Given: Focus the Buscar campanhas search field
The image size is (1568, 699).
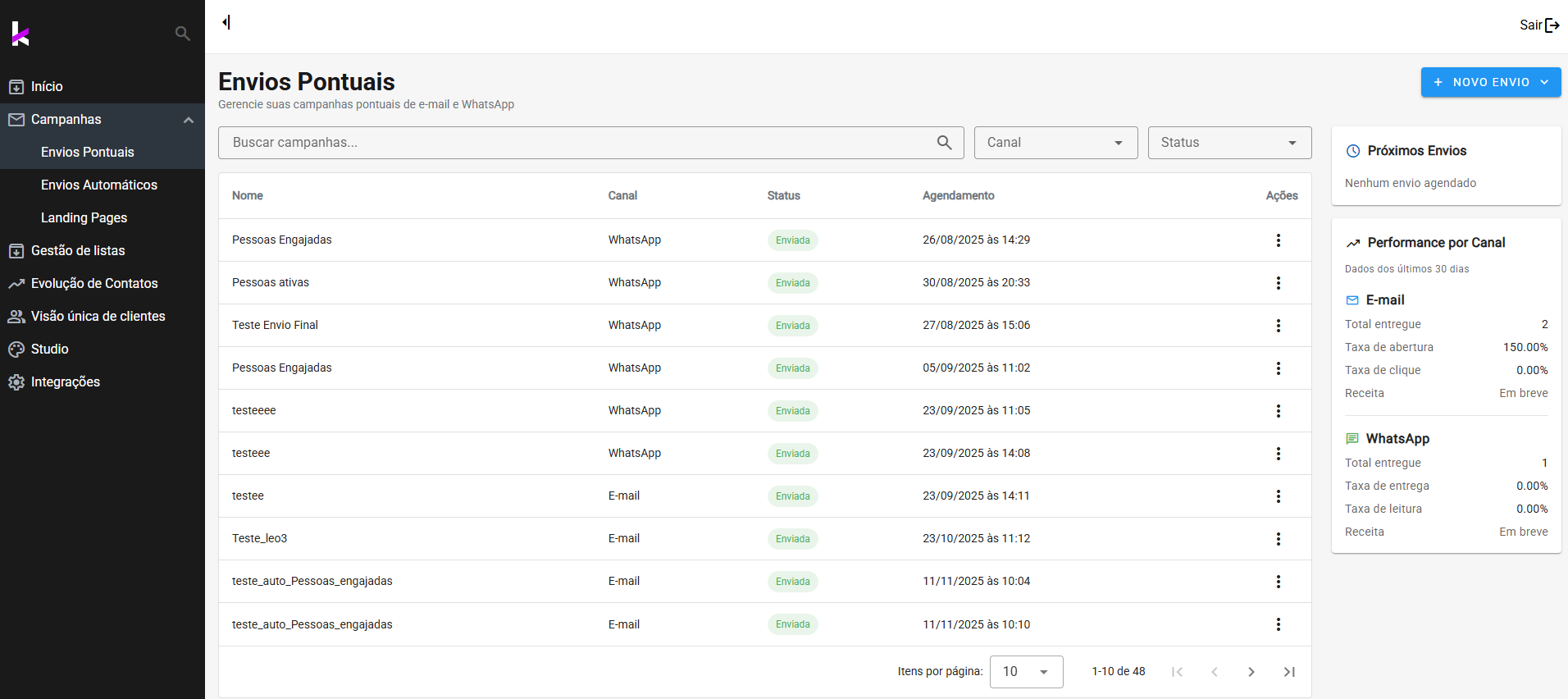Looking at the screenshot, I should coord(574,143).
